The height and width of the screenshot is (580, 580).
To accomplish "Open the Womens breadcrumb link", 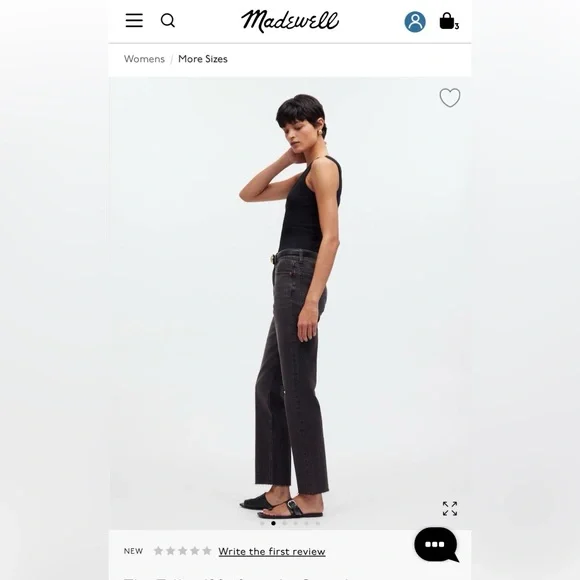I will point(144,59).
